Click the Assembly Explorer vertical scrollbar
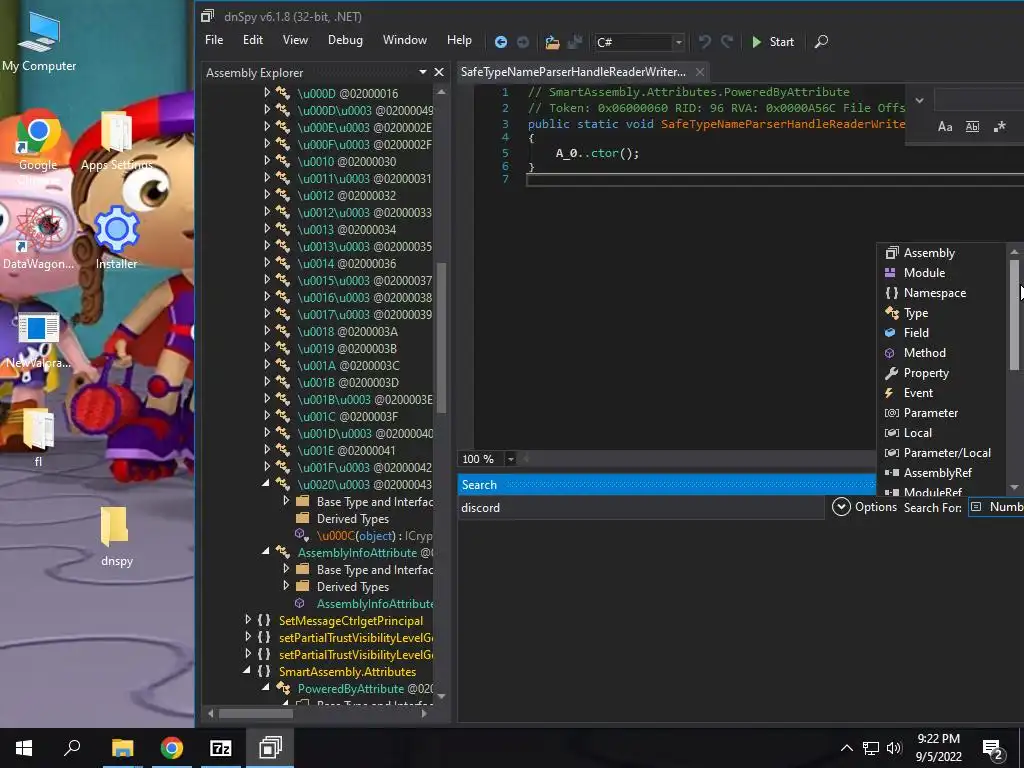 pos(441,338)
